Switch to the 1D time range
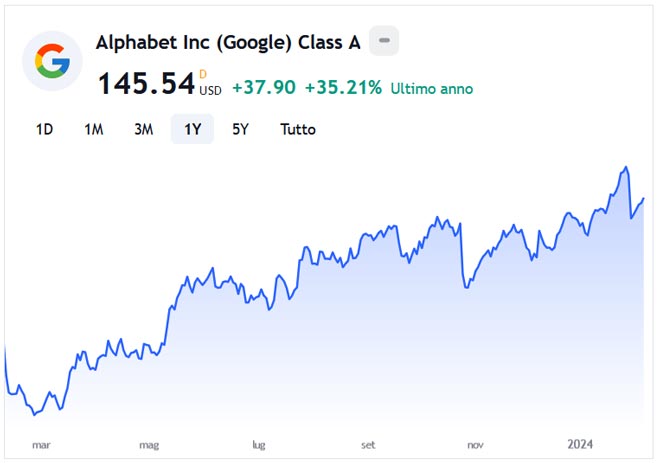Image resolution: width=660 pixels, height=463 pixels. (x=44, y=129)
